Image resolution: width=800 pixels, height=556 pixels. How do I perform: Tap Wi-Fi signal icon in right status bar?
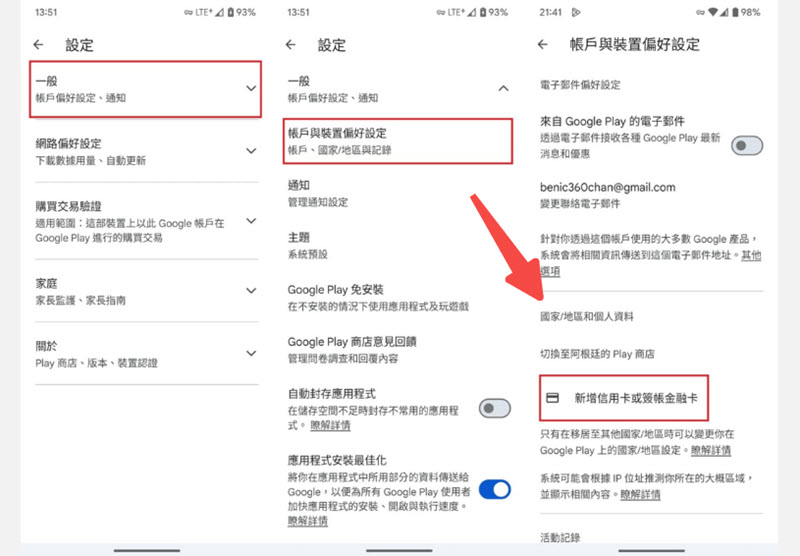pyautogui.click(x=713, y=12)
